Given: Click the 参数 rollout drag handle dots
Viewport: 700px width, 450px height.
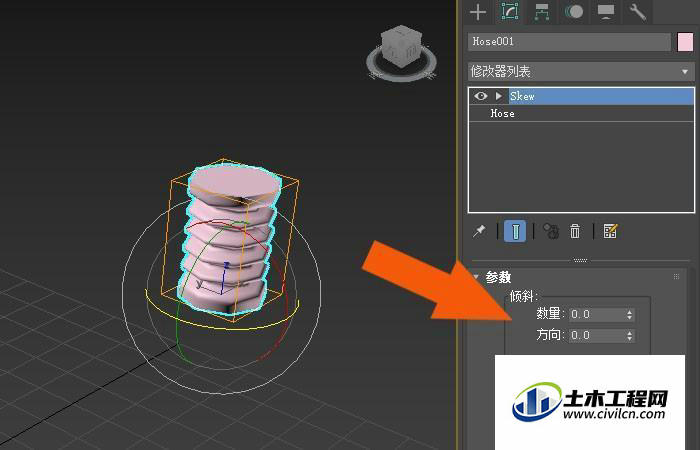Looking at the screenshot, I should (676, 277).
